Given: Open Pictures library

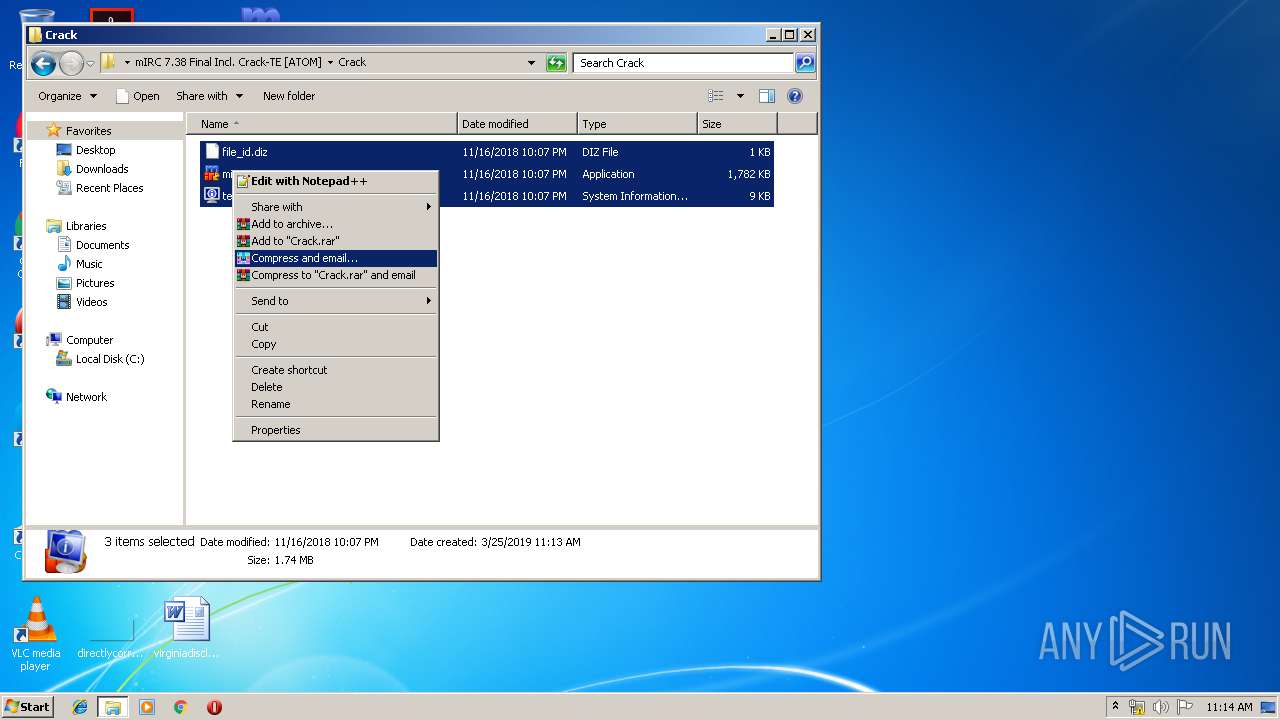Looking at the screenshot, I should coord(95,283).
